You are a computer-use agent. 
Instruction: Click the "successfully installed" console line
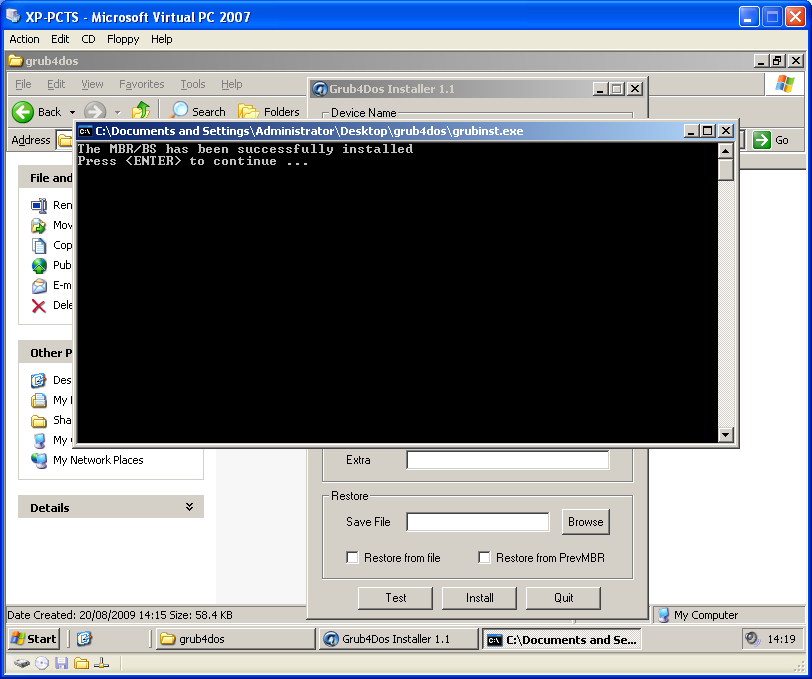245,149
